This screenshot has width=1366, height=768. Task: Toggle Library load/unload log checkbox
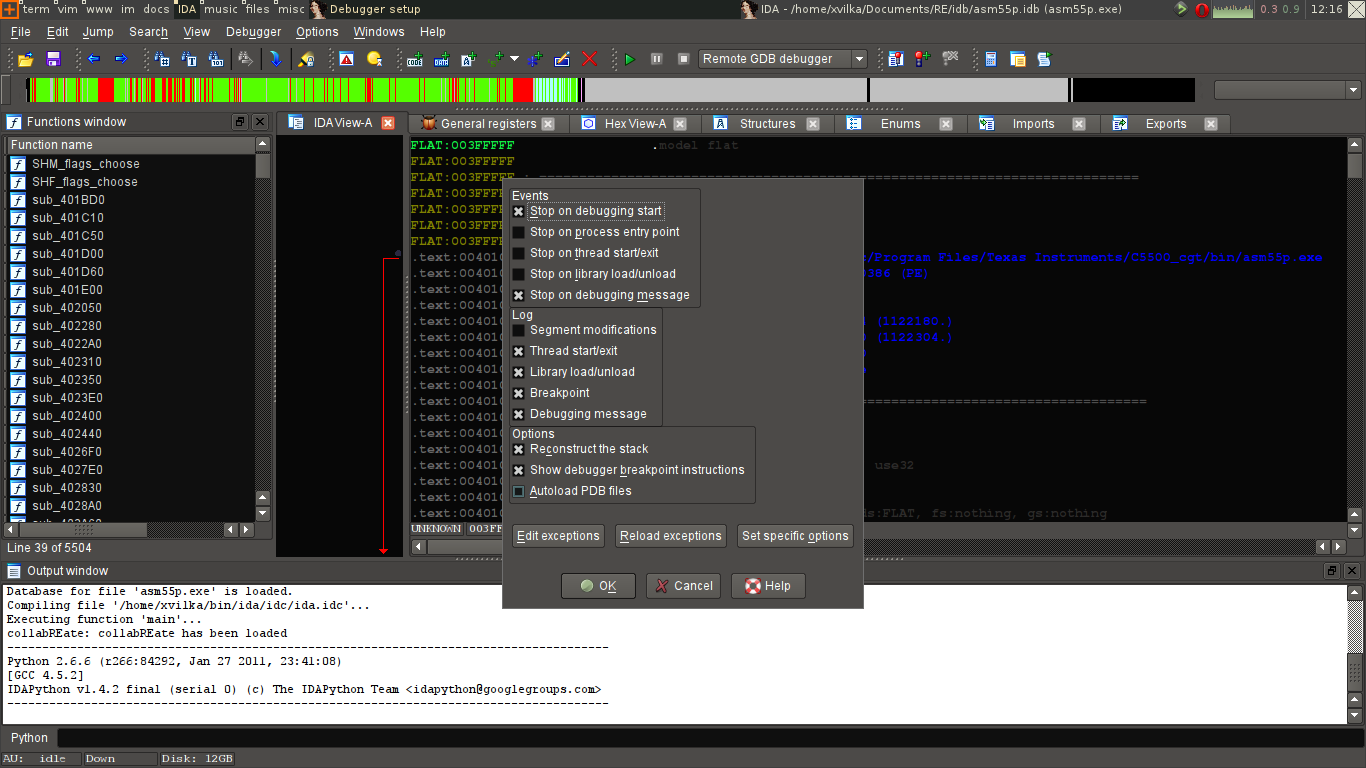pyautogui.click(x=519, y=372)
